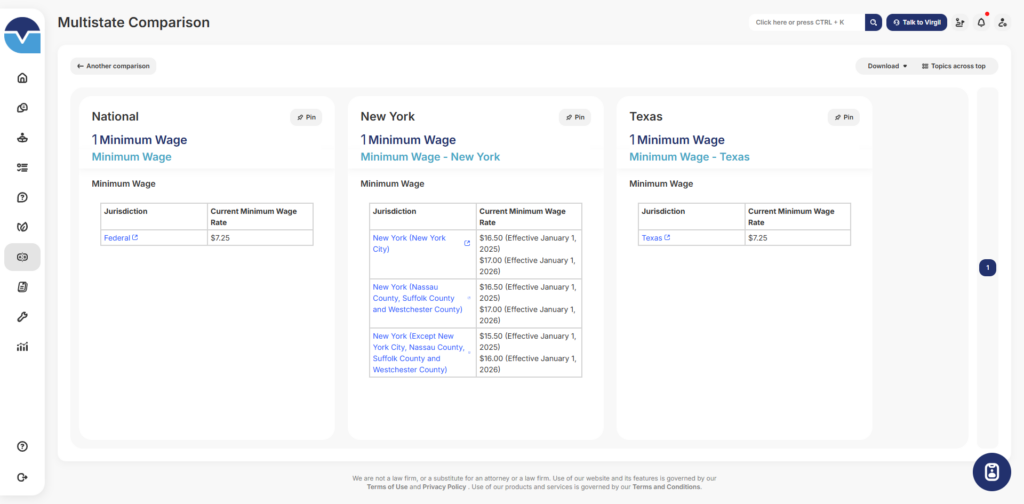This screenshot has height=504, width=1024.
Task: Open the wrench tools icon in sidebar
Action: tap(22, 317)
